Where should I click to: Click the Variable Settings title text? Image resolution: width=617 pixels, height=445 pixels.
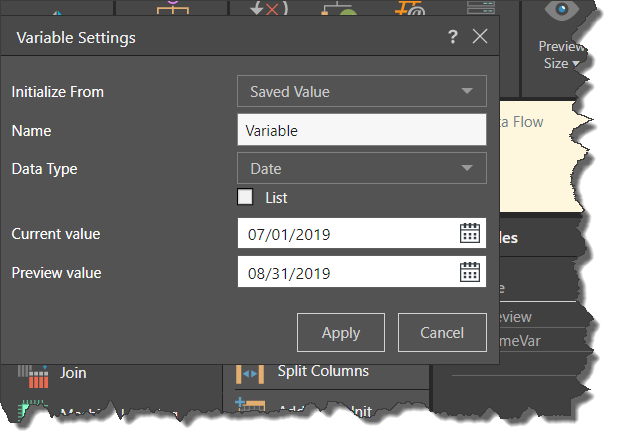(x=76, y=38)
